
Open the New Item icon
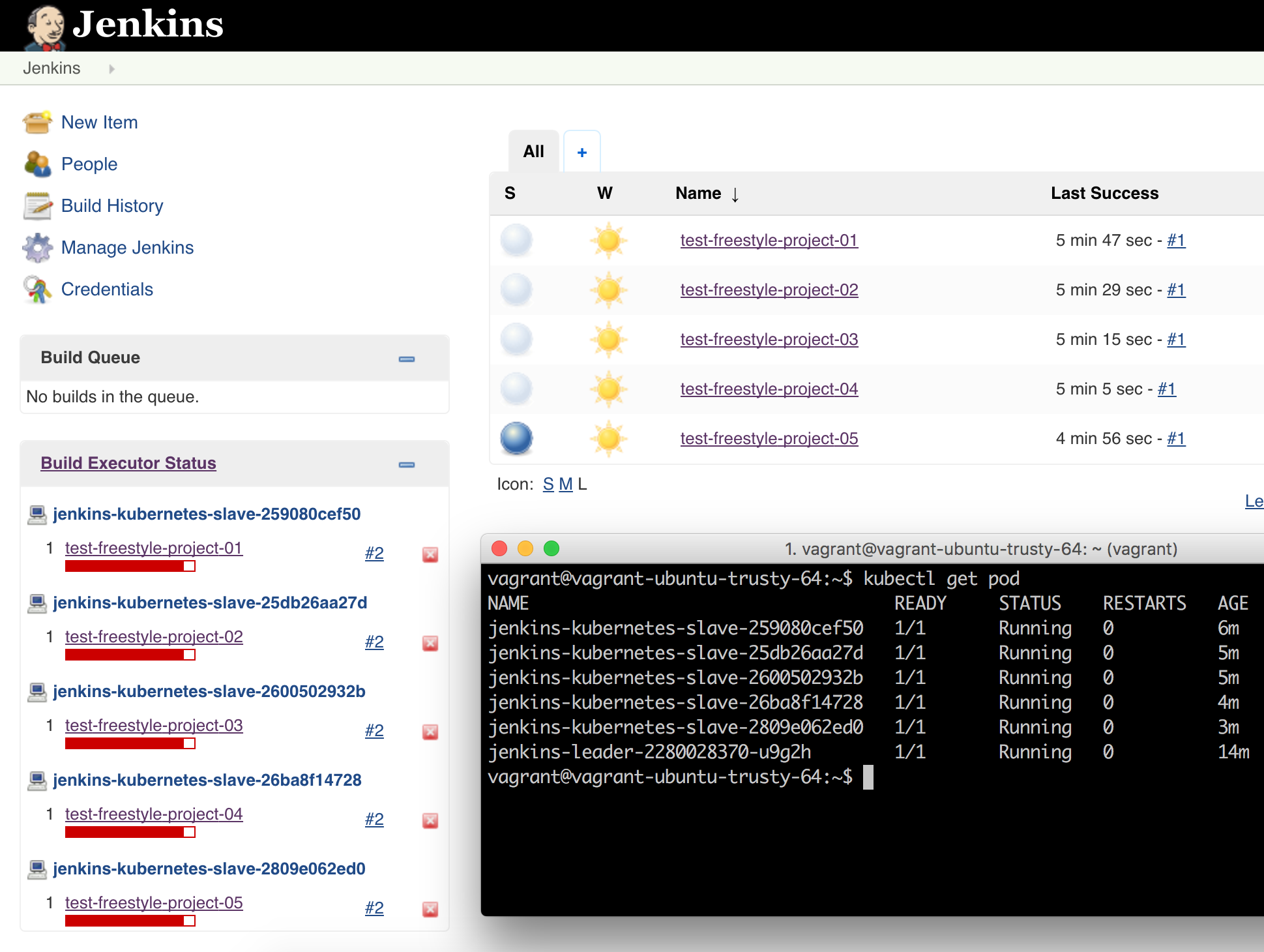pos(37,122)
